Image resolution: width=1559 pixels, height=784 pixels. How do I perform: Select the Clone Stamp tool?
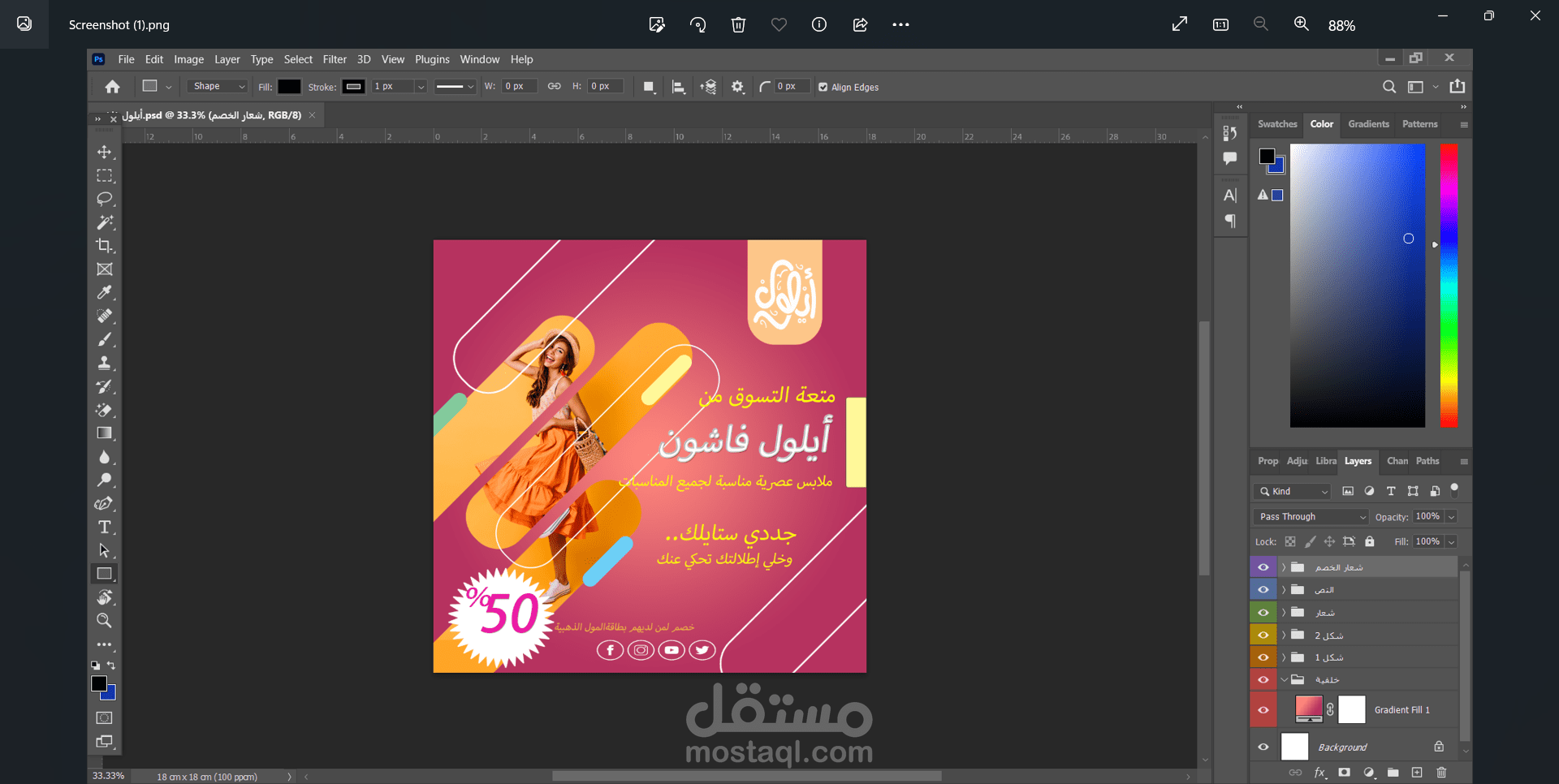click(x=105, y=364)
